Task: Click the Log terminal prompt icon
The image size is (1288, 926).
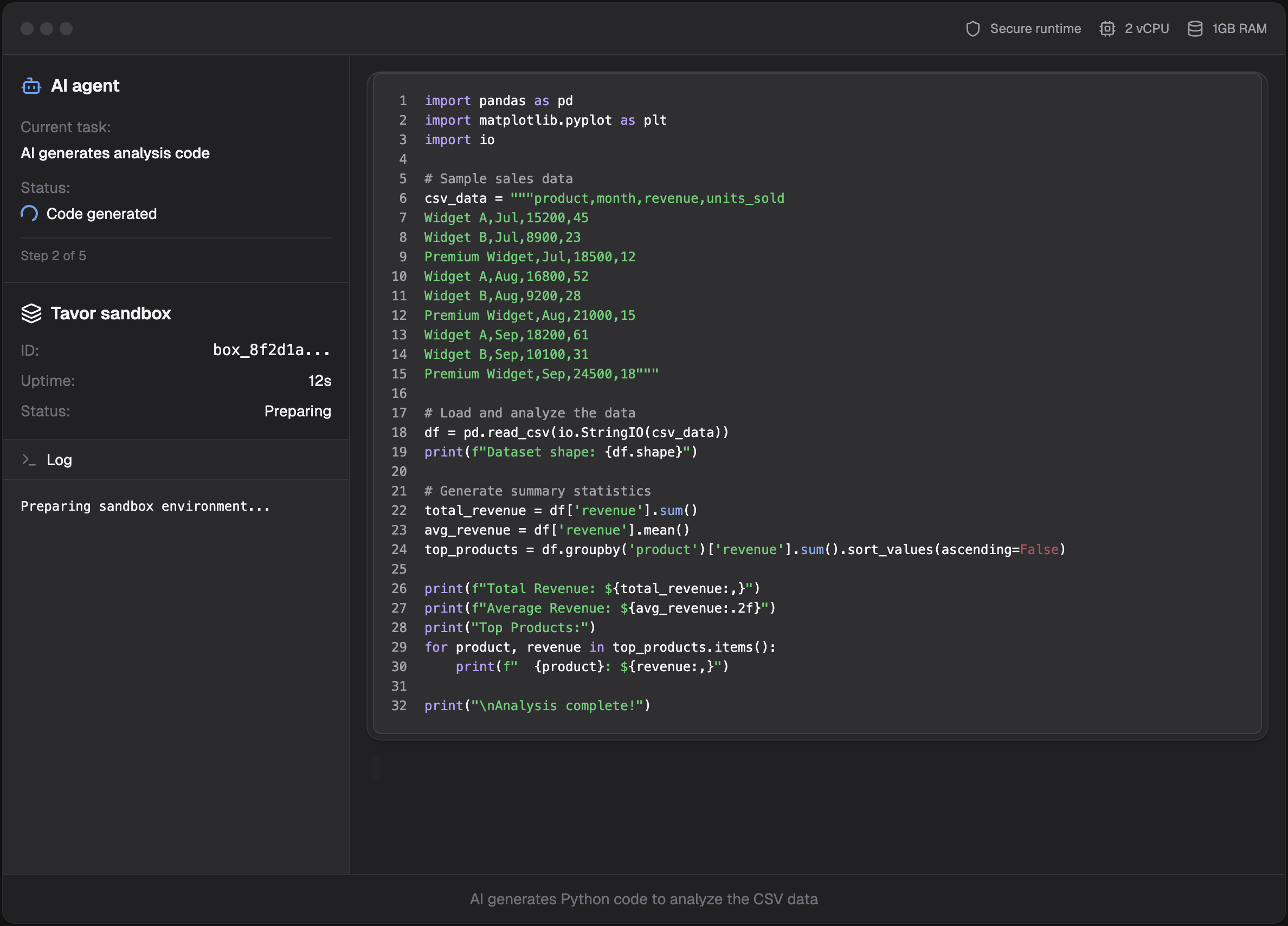Action: point(28,460)
